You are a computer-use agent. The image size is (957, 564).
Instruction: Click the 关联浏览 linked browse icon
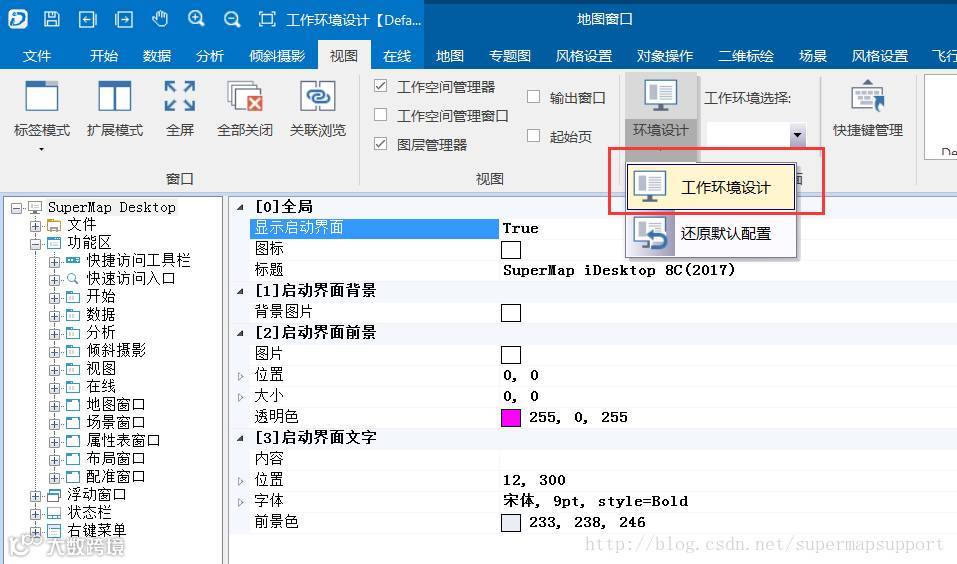(317, 97)
